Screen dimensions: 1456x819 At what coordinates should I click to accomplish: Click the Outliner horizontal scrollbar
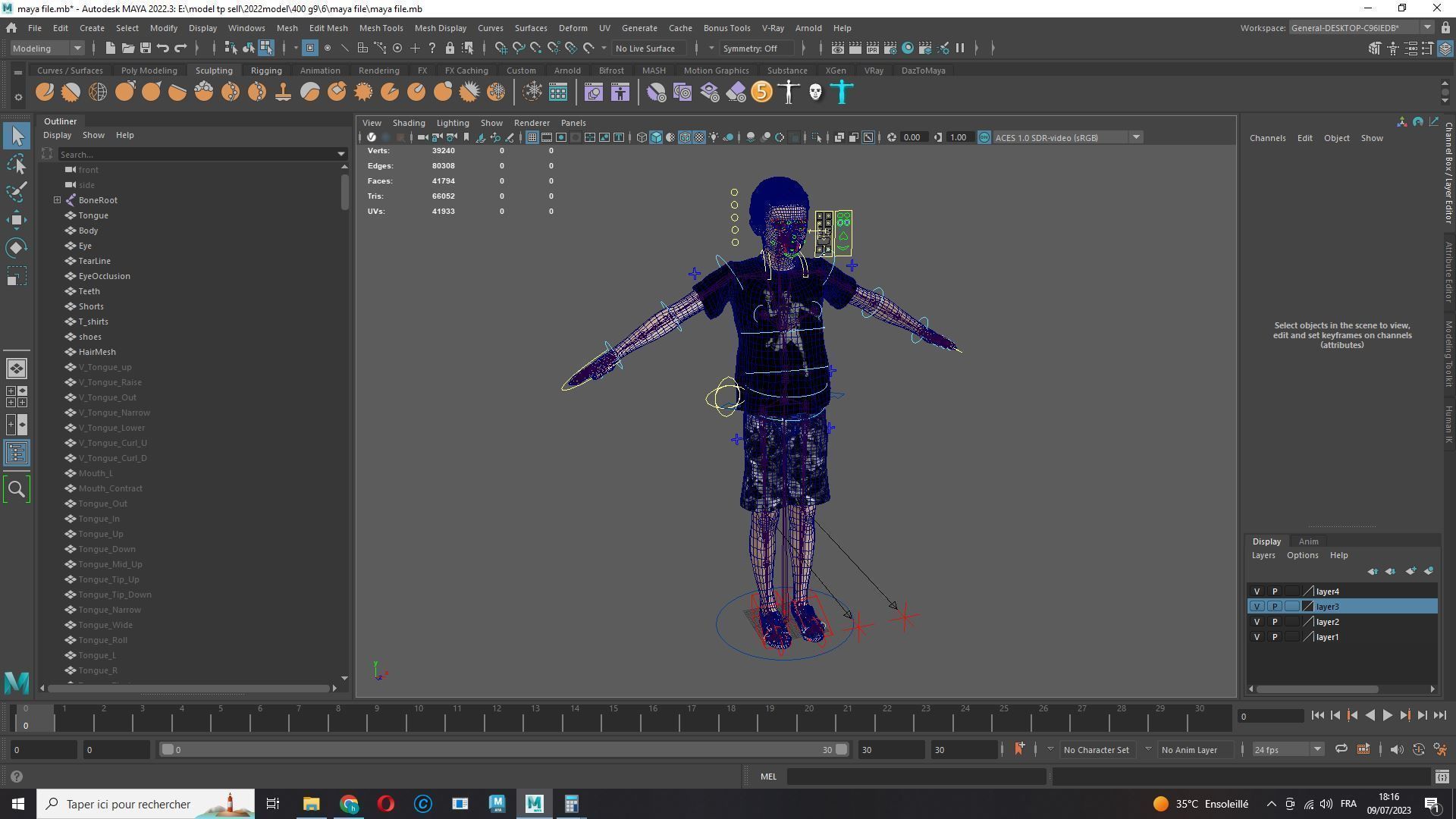189,689
